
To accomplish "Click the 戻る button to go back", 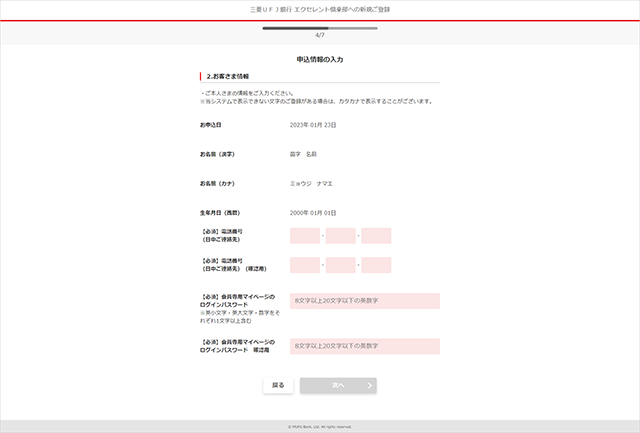I will (278, 385).
